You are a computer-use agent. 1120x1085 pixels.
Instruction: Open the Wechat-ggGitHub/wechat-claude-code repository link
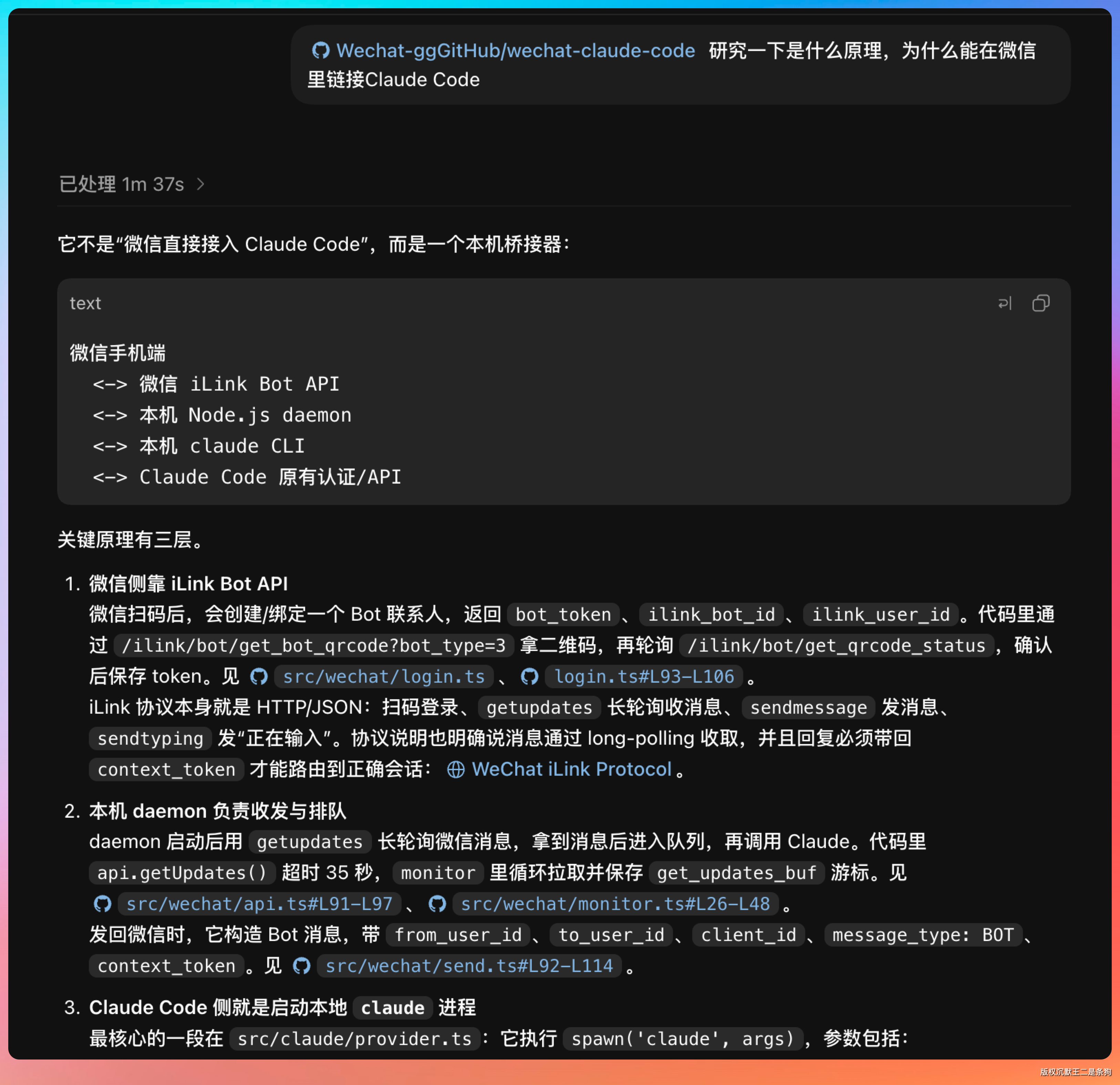click(x=504, y=51)
